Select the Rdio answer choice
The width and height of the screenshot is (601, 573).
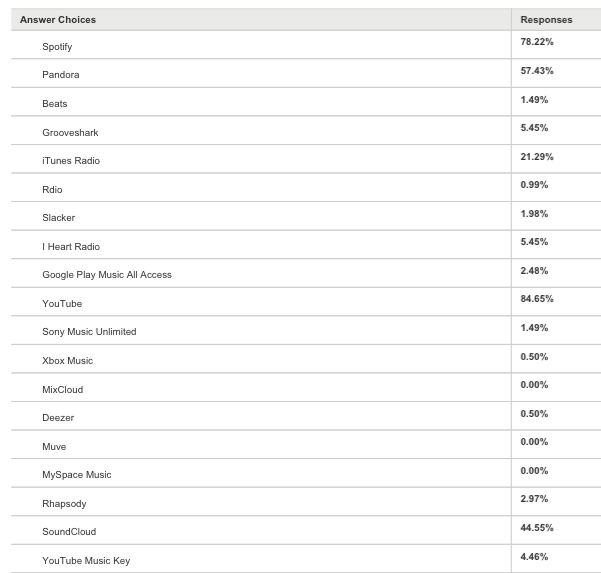coord(53,189)
